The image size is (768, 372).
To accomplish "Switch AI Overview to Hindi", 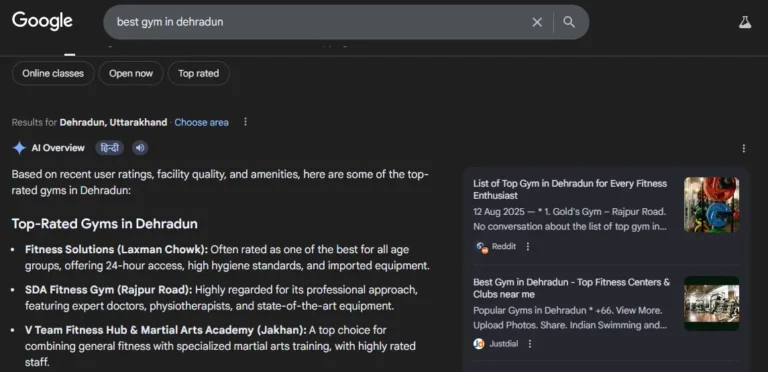I will (x=110, y=148).
